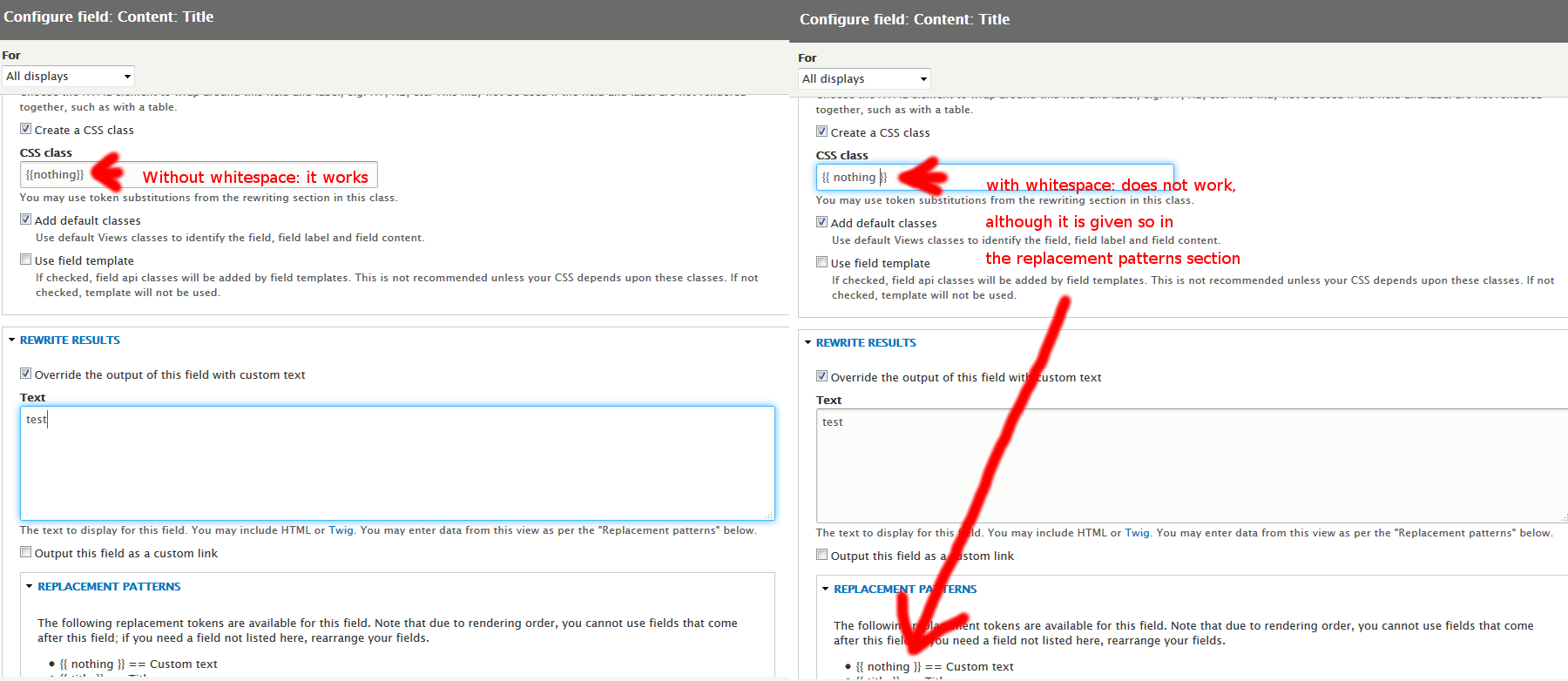Uncheck Add default classes in left panel
The height and width of the screenshot is (681, 1568).
[x=26, y=219]
